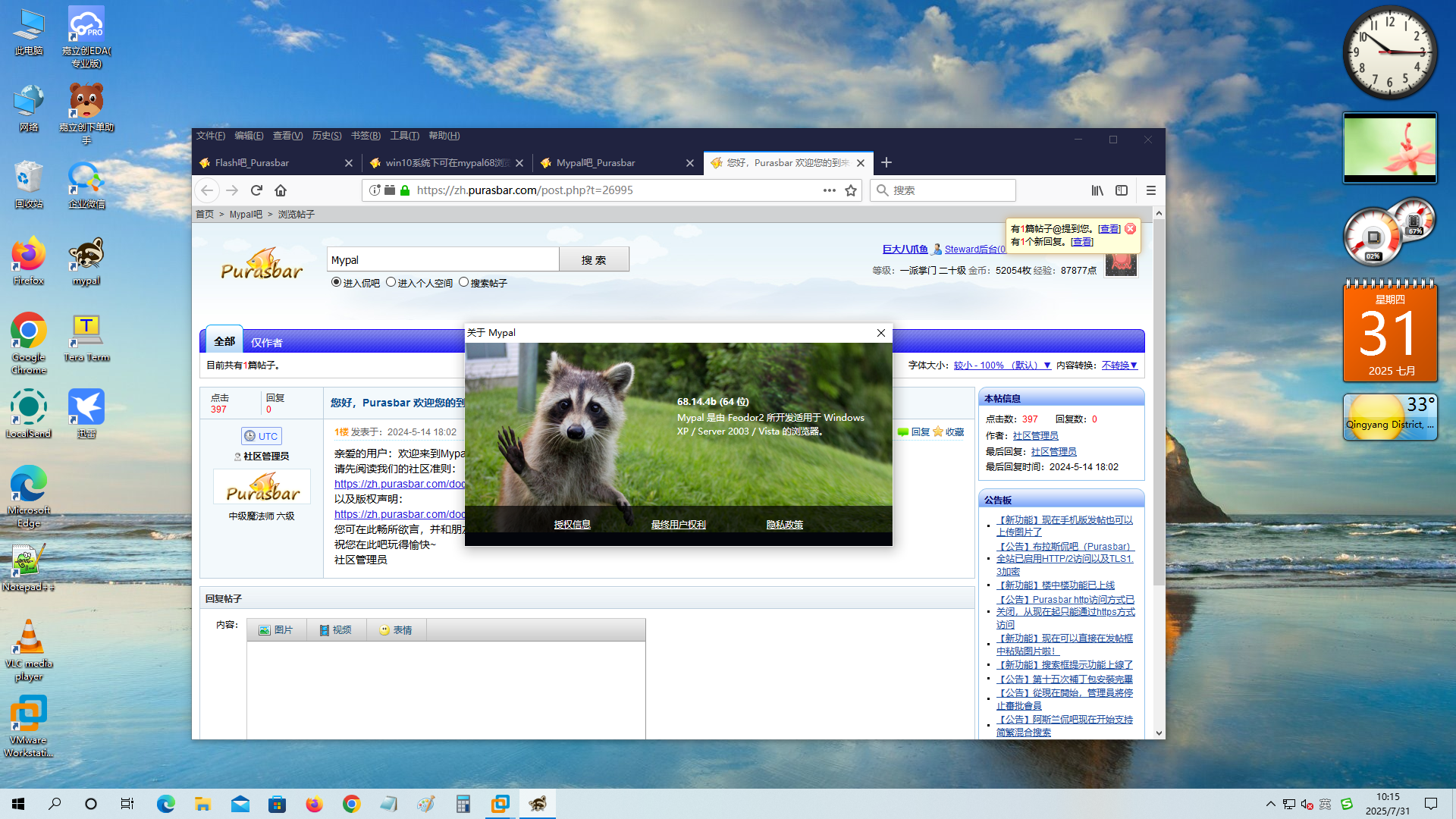1456x819 pixels.
Task: Dismiss the notification popup with red X
Action: 1130,228
